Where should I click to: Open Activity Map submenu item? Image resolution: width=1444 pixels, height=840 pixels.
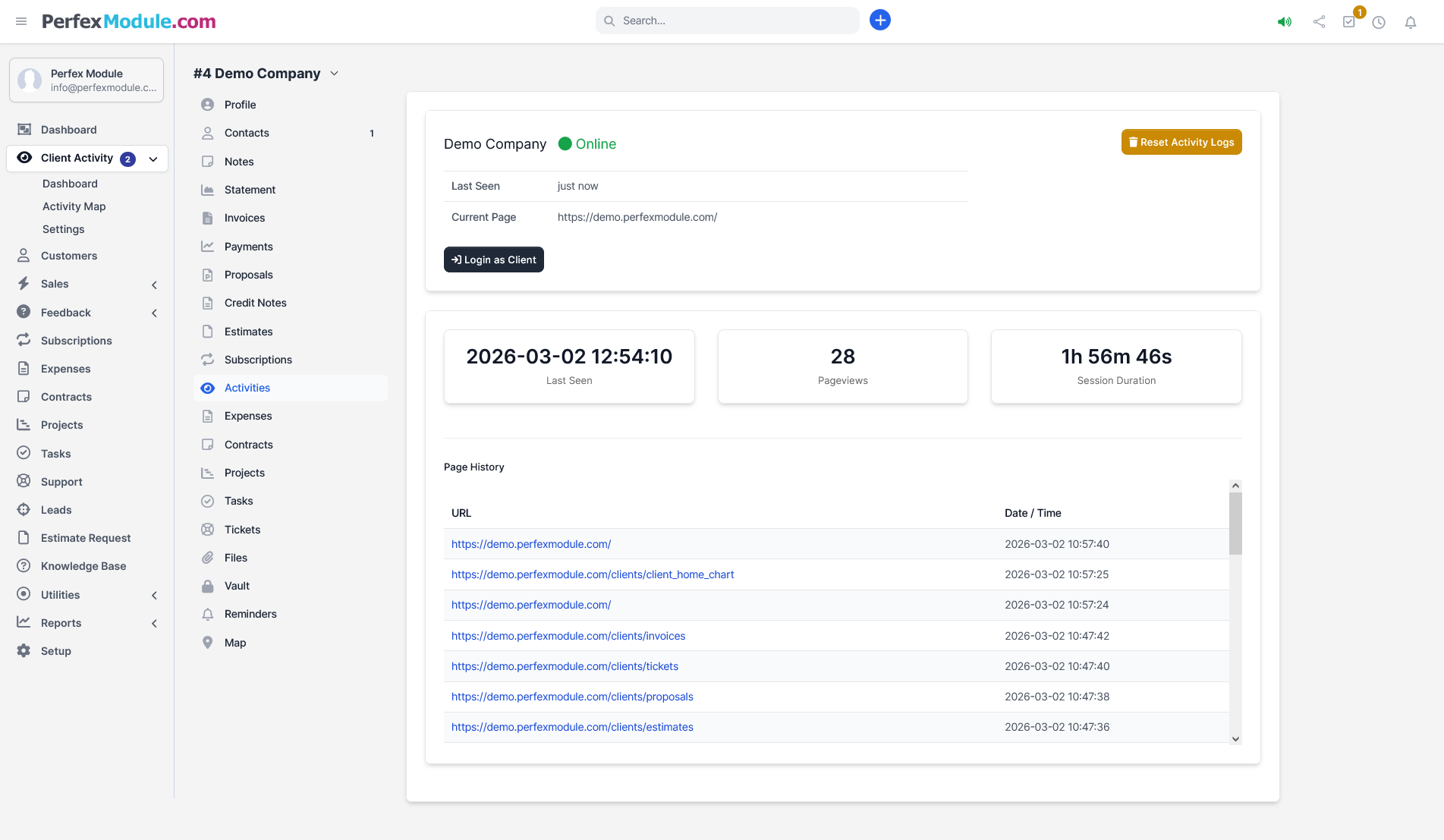(74, 206)
